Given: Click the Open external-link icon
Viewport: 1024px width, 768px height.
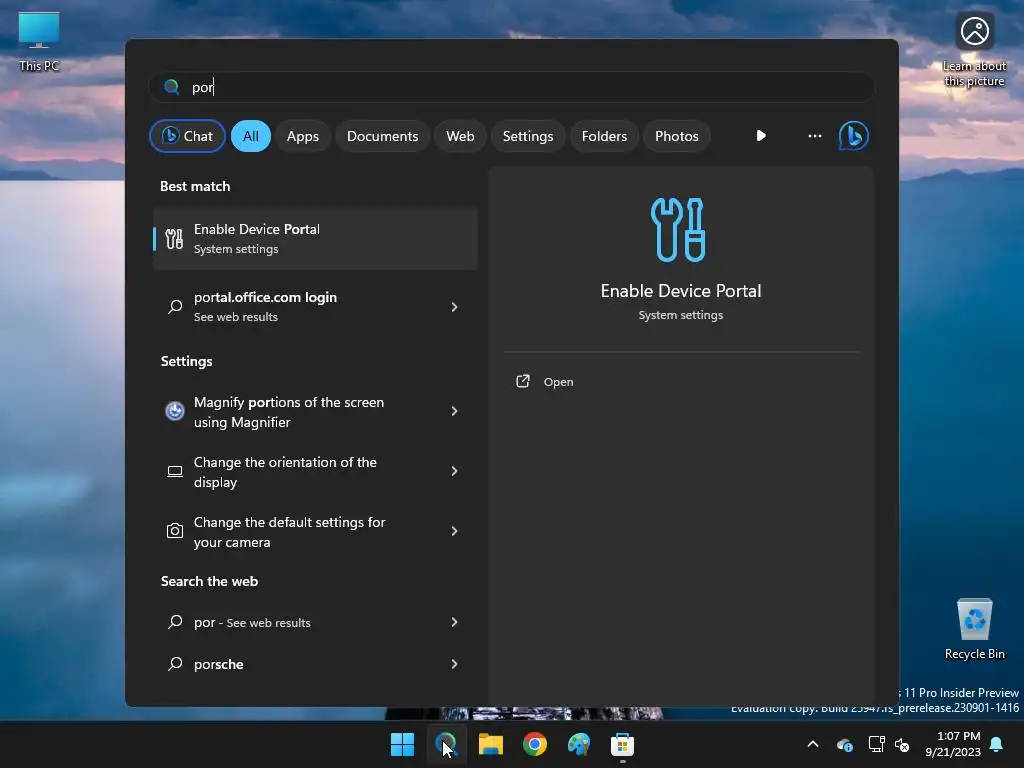Looking at the screenshot, I should click(522, 381).
